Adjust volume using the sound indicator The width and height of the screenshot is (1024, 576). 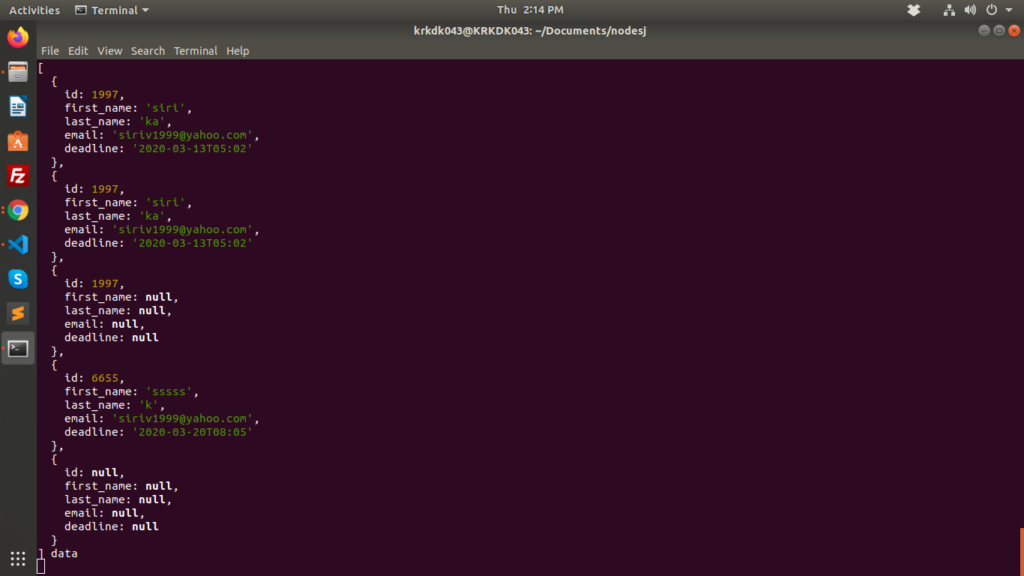click(x=970, y=10)
